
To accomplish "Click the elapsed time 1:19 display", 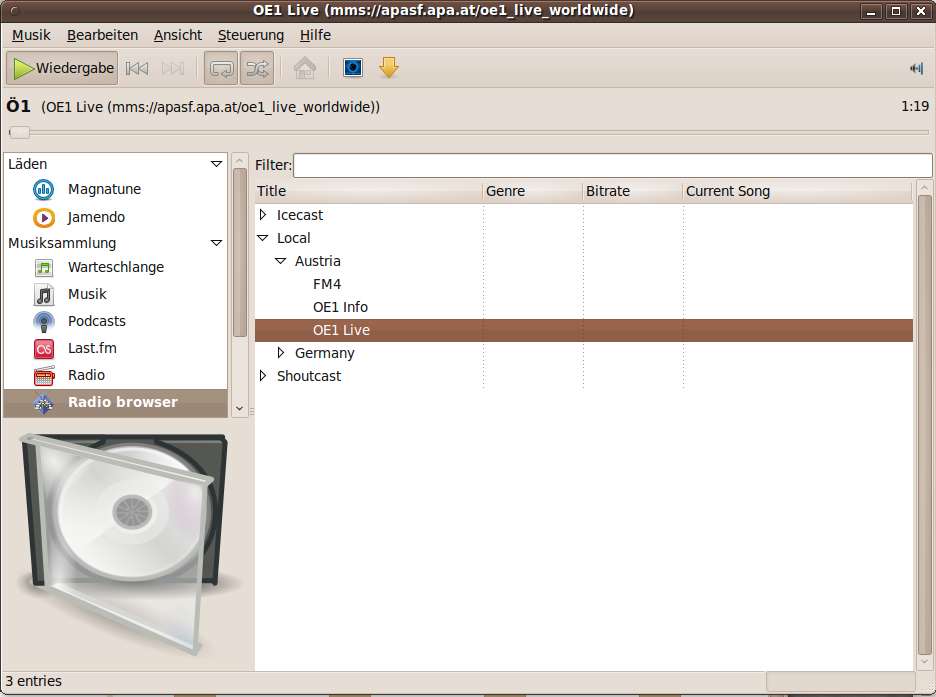I will coord(915,107).
